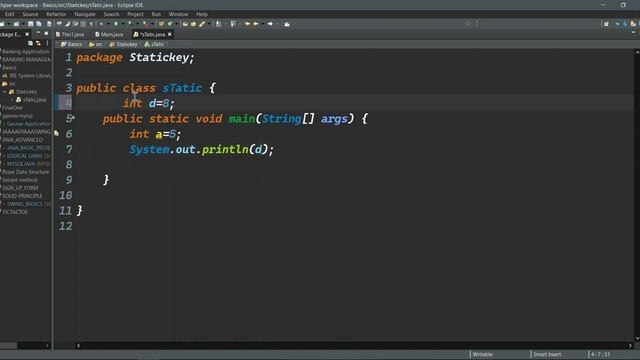Switch to the Main.java editor tab
This screenshot has width=640, height=360.
tap(109, 34)
